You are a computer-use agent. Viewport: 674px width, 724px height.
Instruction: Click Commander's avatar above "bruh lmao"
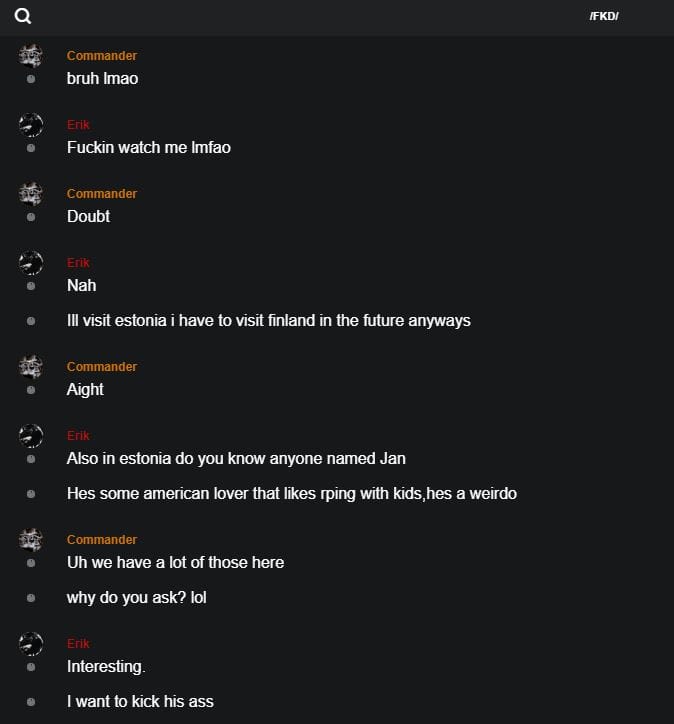pyautogui.click(x=31, y=55)
